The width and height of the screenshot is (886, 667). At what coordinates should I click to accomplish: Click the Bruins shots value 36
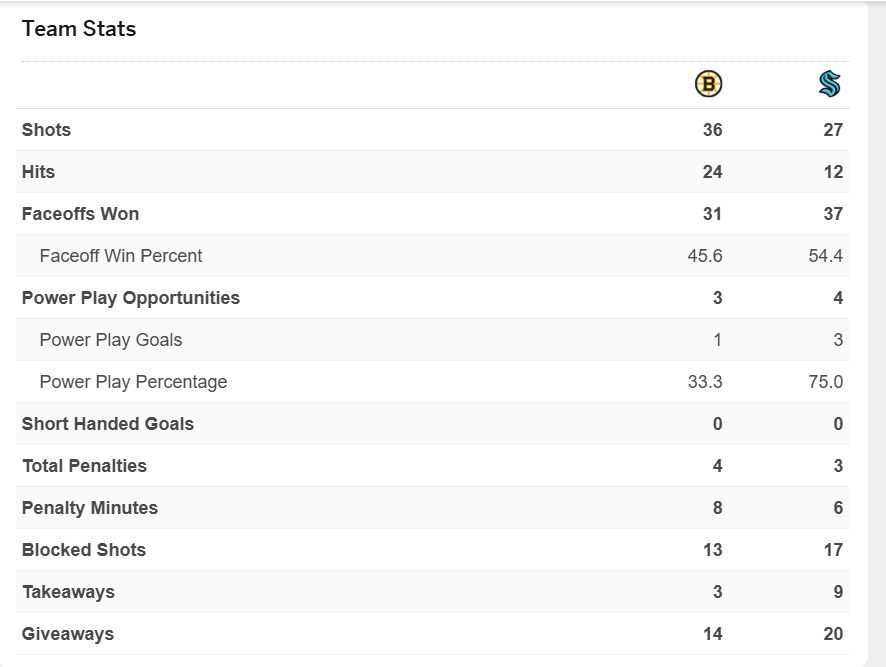click(x=712, y=130)
